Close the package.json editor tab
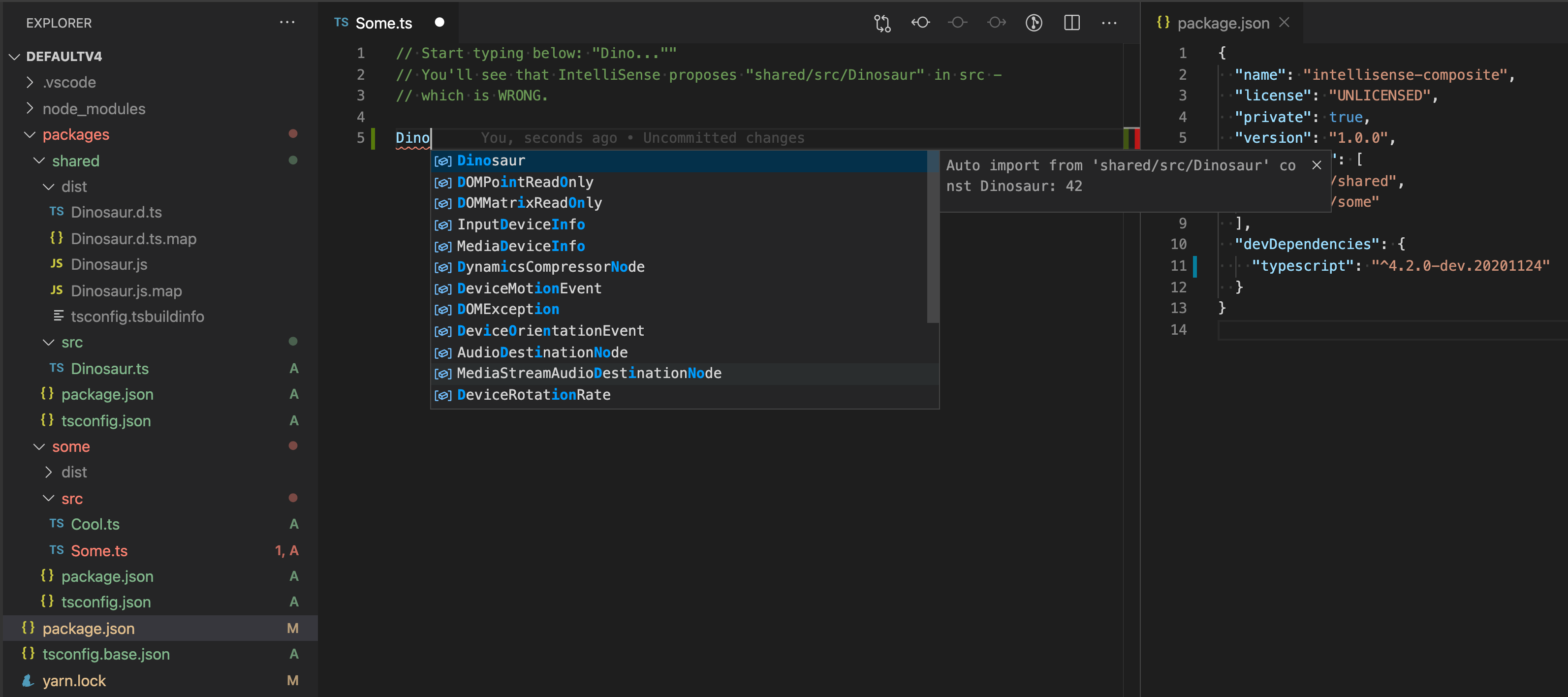 [1285, 23]
